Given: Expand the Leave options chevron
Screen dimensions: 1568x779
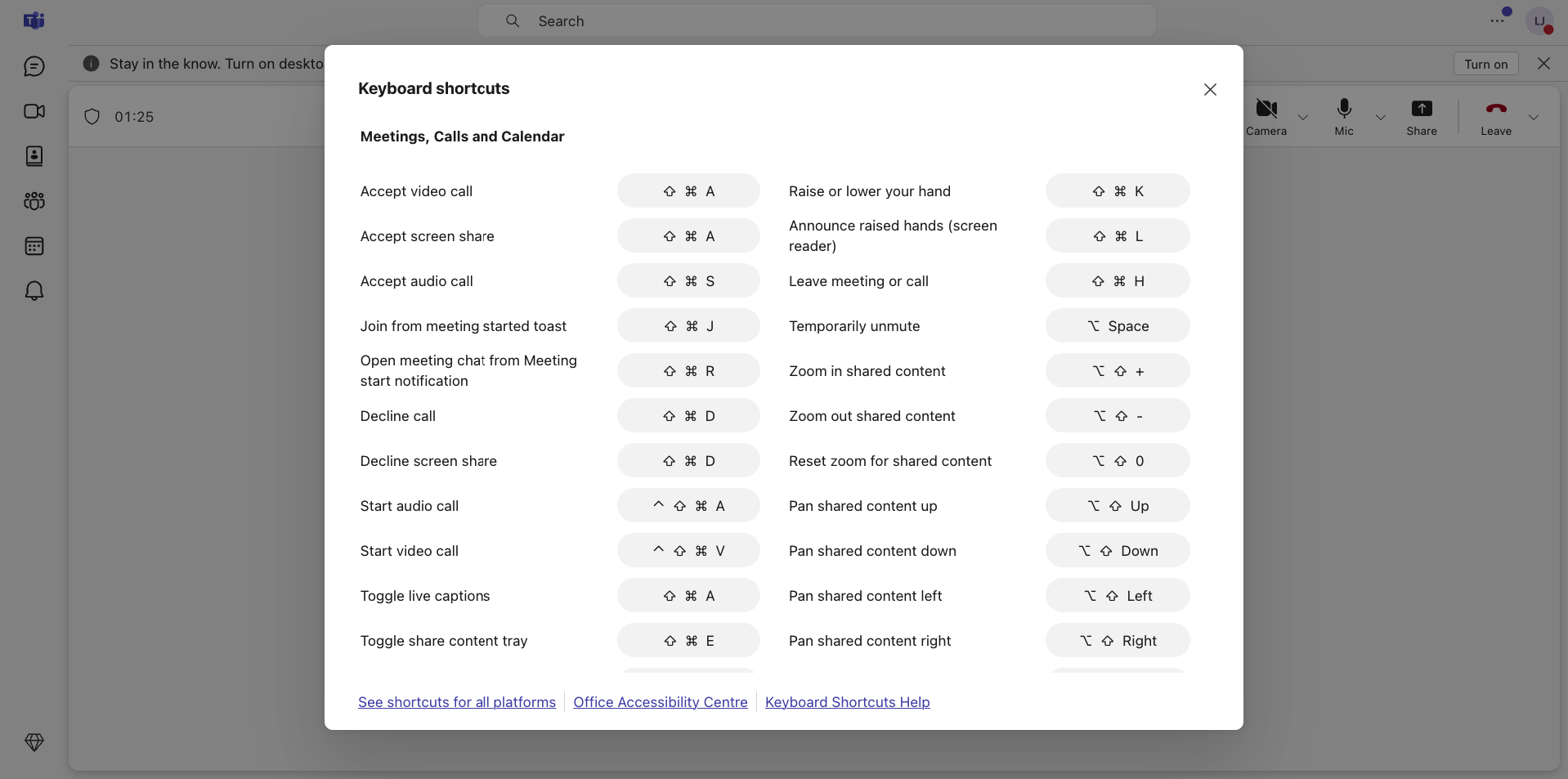Looking at the screenshot, I should (1534, 117).
